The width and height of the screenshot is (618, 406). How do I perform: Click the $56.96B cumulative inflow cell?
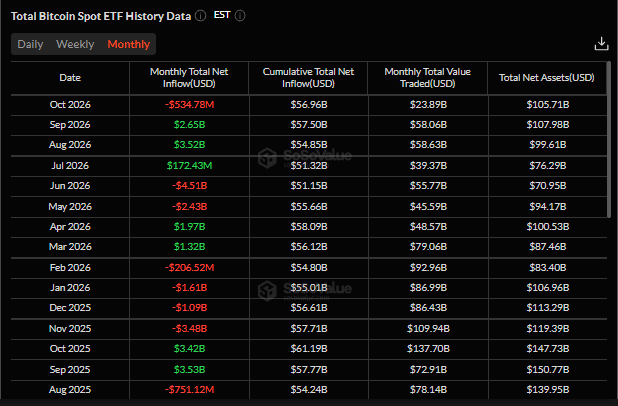pyautogui.click(x=309, y=104)
